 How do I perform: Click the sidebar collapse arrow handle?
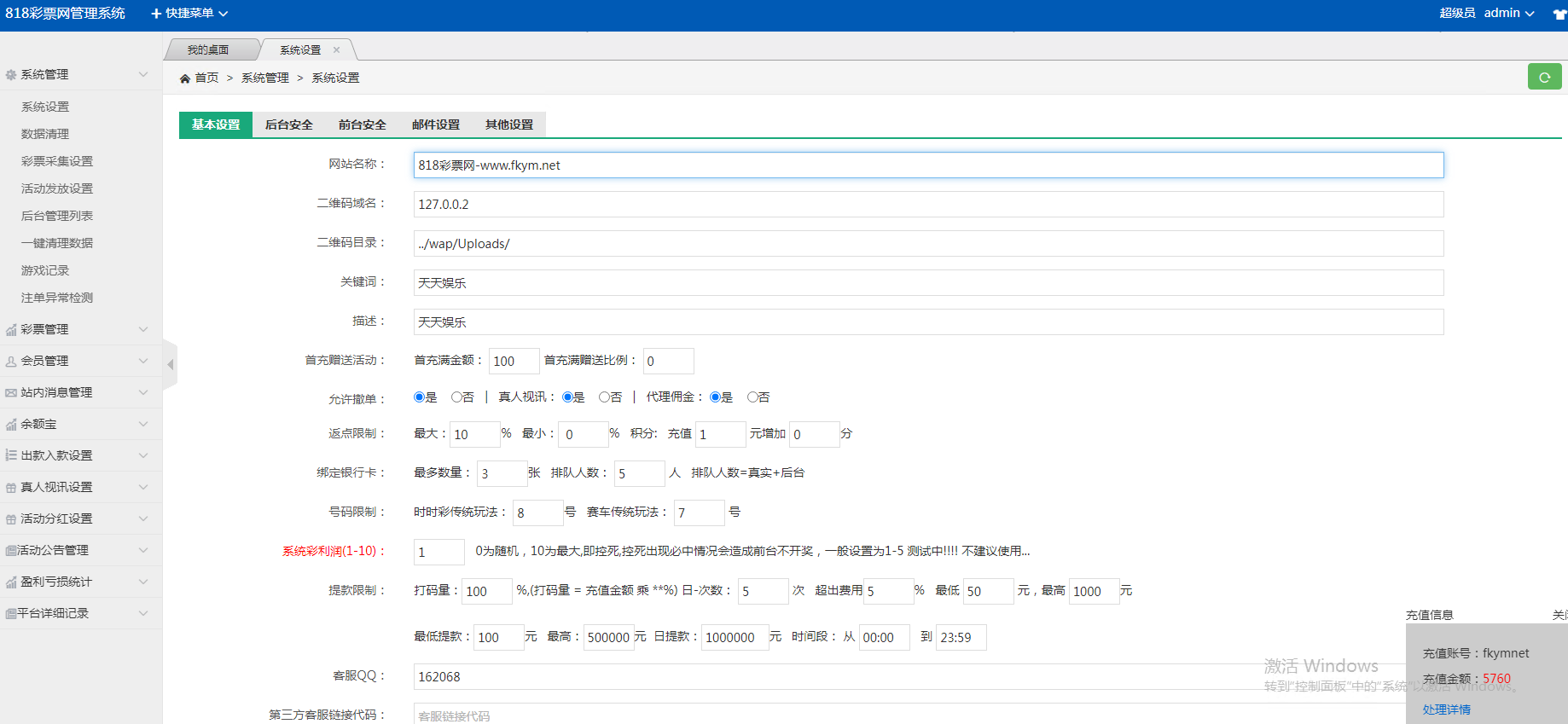tap(171, 364)
